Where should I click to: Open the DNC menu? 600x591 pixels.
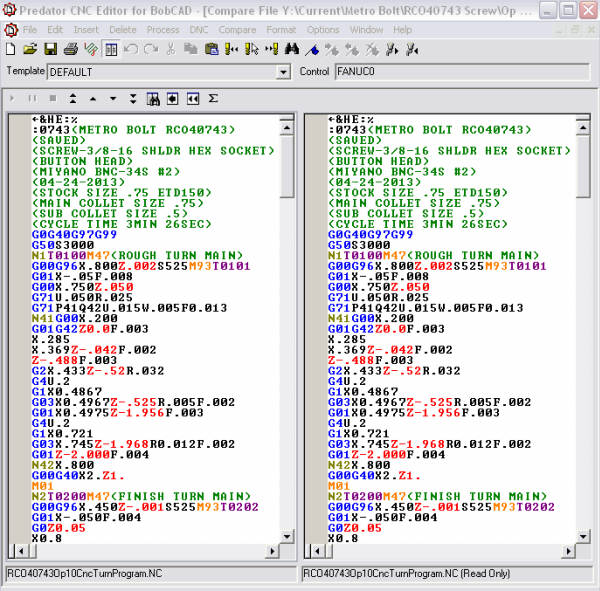coord(199,29)
